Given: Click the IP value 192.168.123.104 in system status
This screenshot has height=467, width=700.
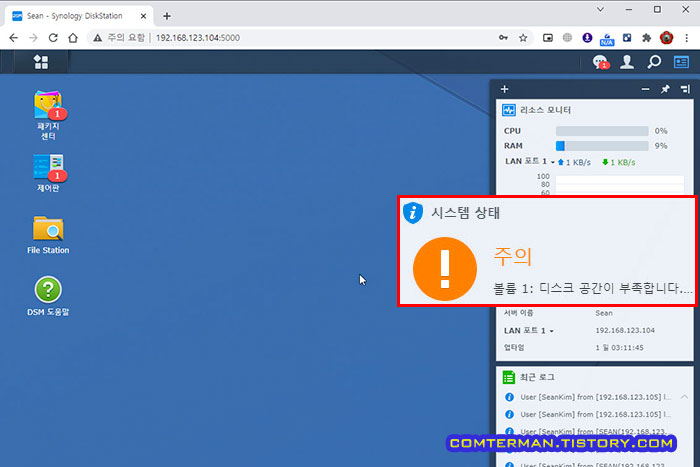Looking at the screenshot, I should point(625,330).
